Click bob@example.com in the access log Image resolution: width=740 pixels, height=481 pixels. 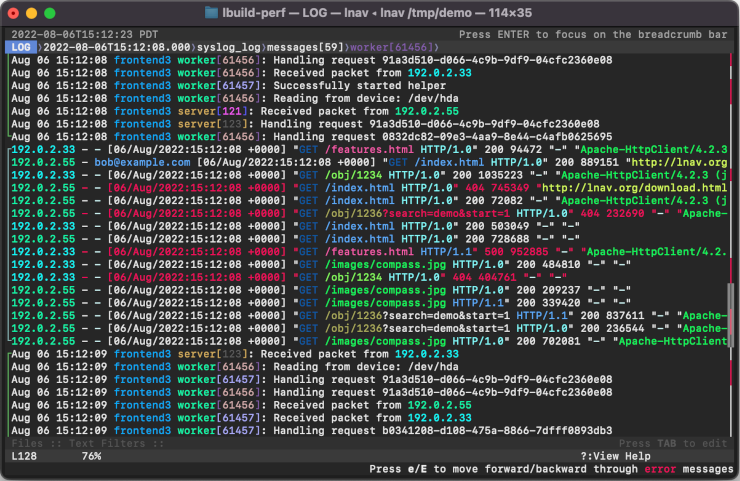(143, 162)
